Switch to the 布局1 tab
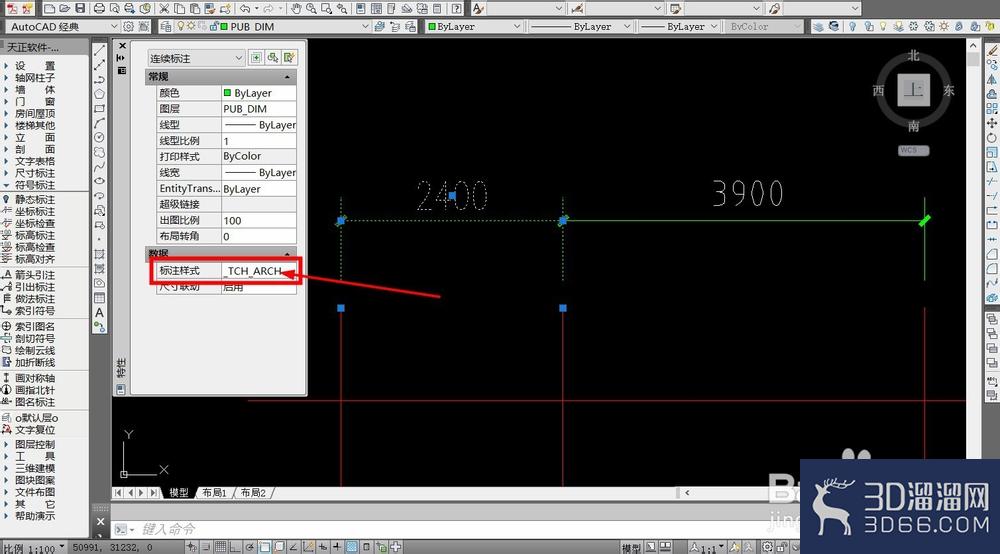1000x554 pixels. click(214, 493)
